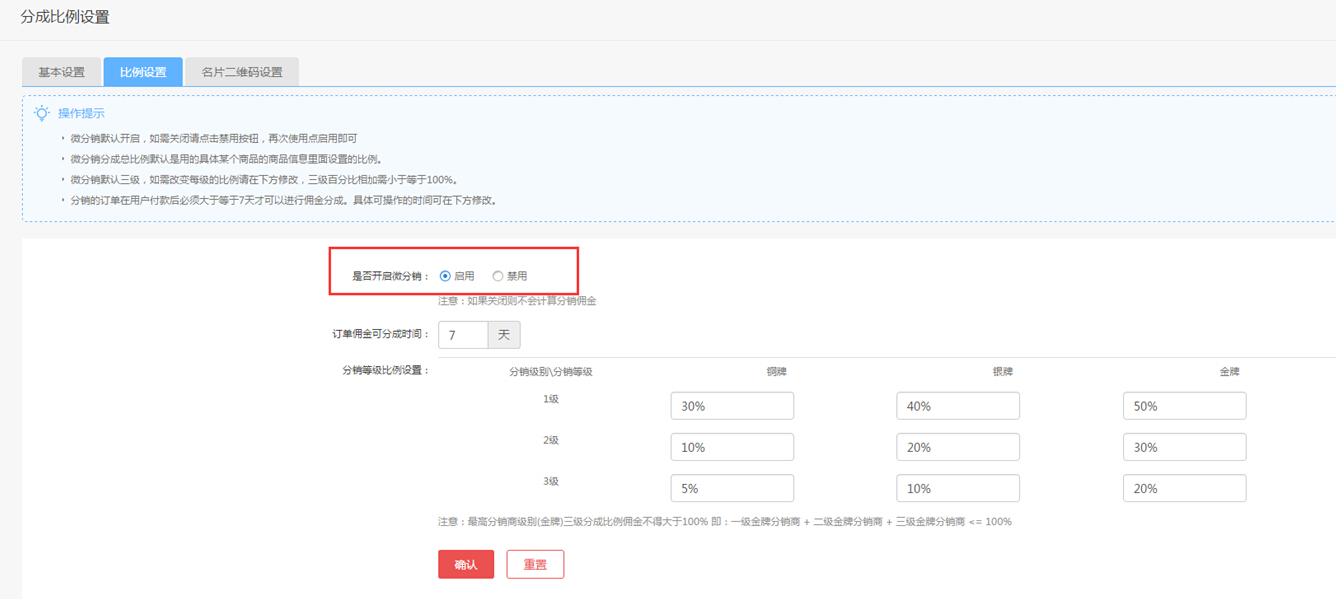Click the lightbulb 操作提示 icon
Screen dimensions: 1336x599
tap(42, 113)
